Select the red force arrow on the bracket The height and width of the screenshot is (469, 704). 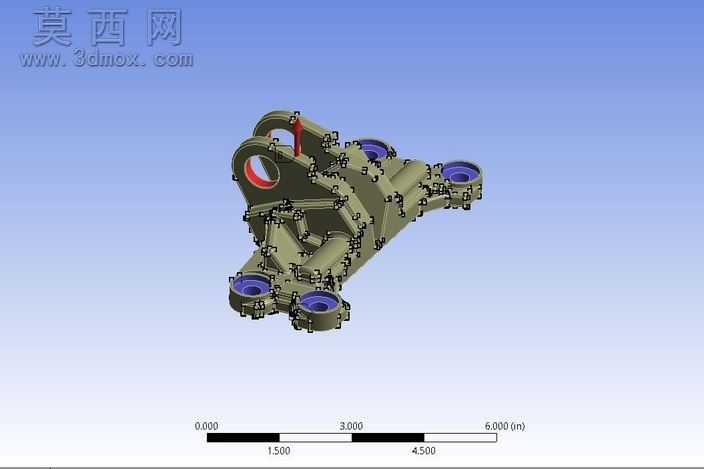[x=297, y=137]
